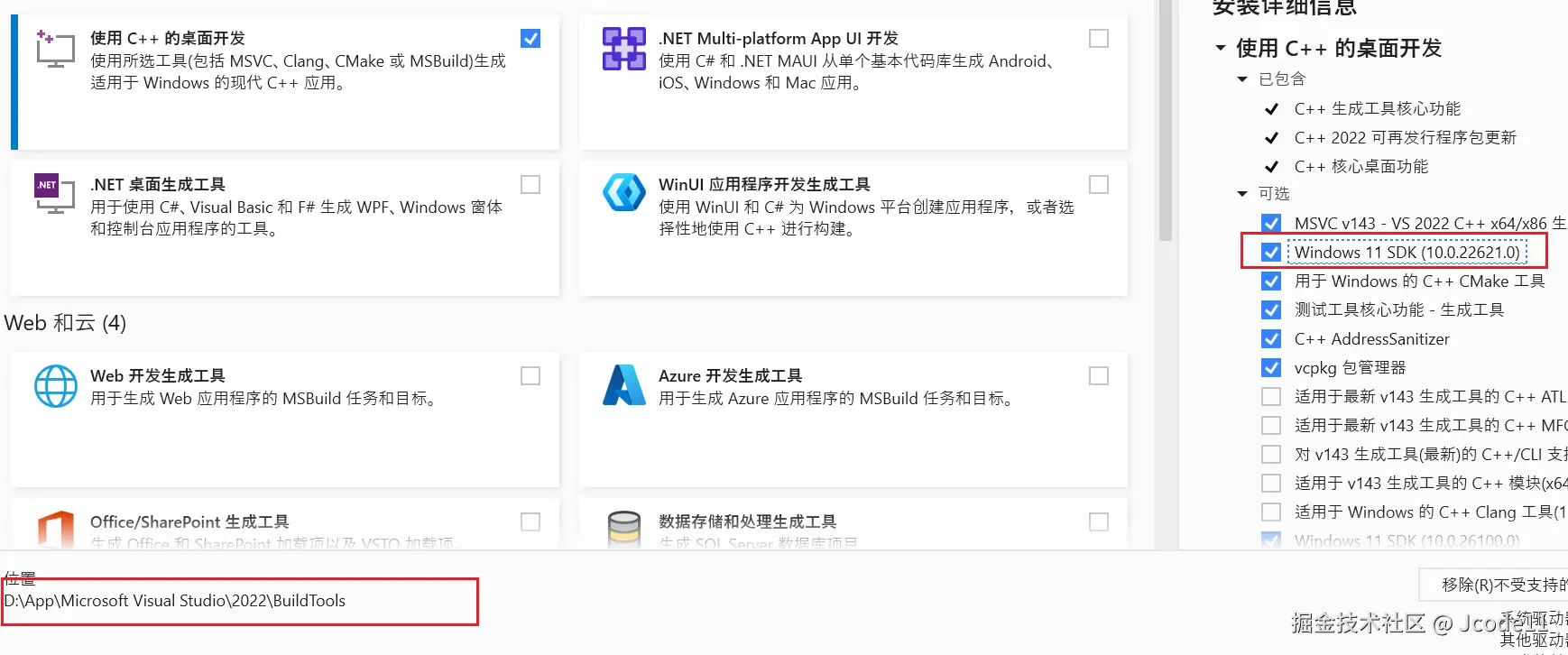Viewport: 1568px width, 655px height.
Task: Uncheck MSVC v143 - VS 2022 C++ component
Action: pyautogui.click(x=1271, y=223)
